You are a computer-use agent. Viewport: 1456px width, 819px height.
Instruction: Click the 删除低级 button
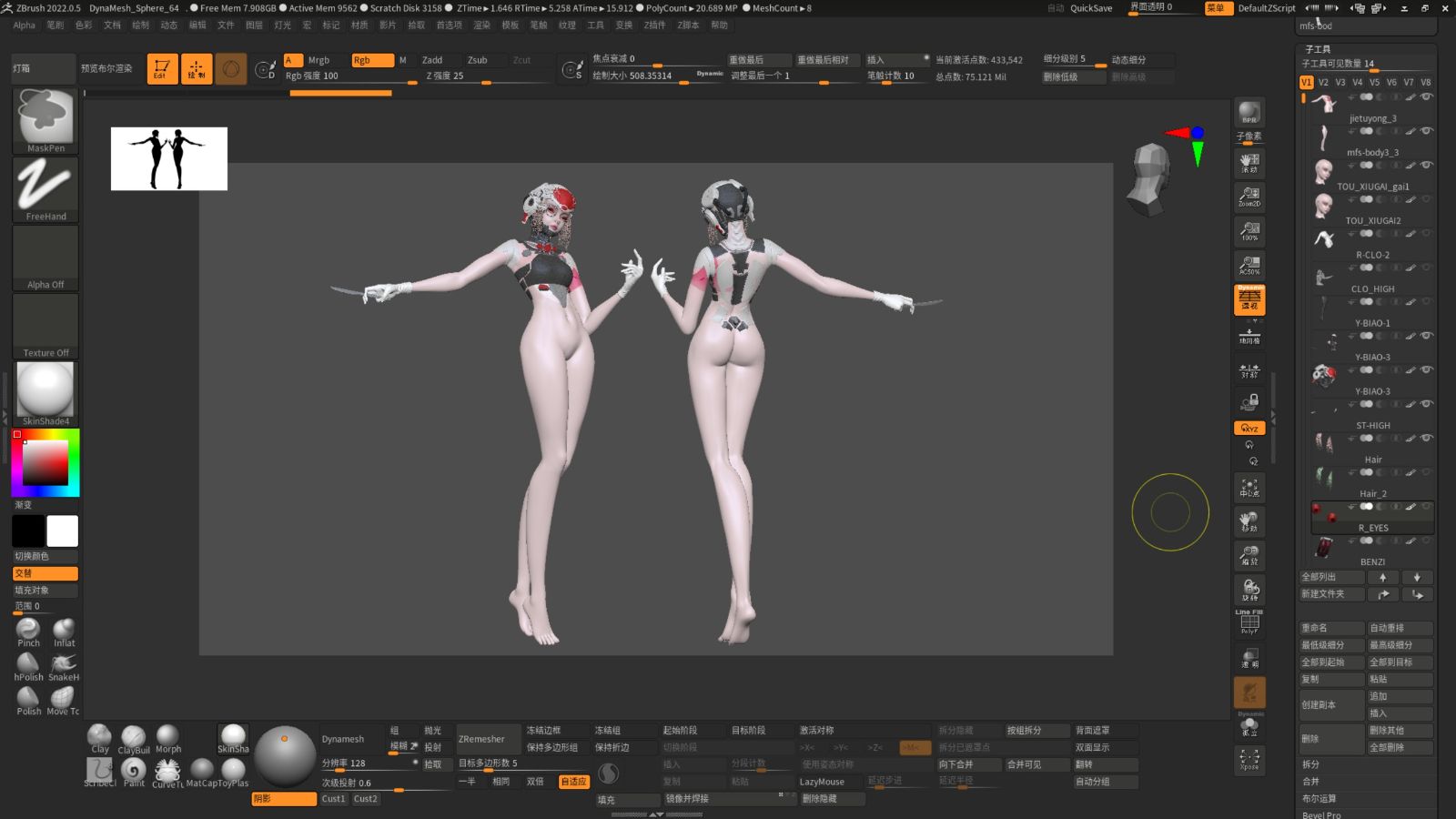(1074, 76)
